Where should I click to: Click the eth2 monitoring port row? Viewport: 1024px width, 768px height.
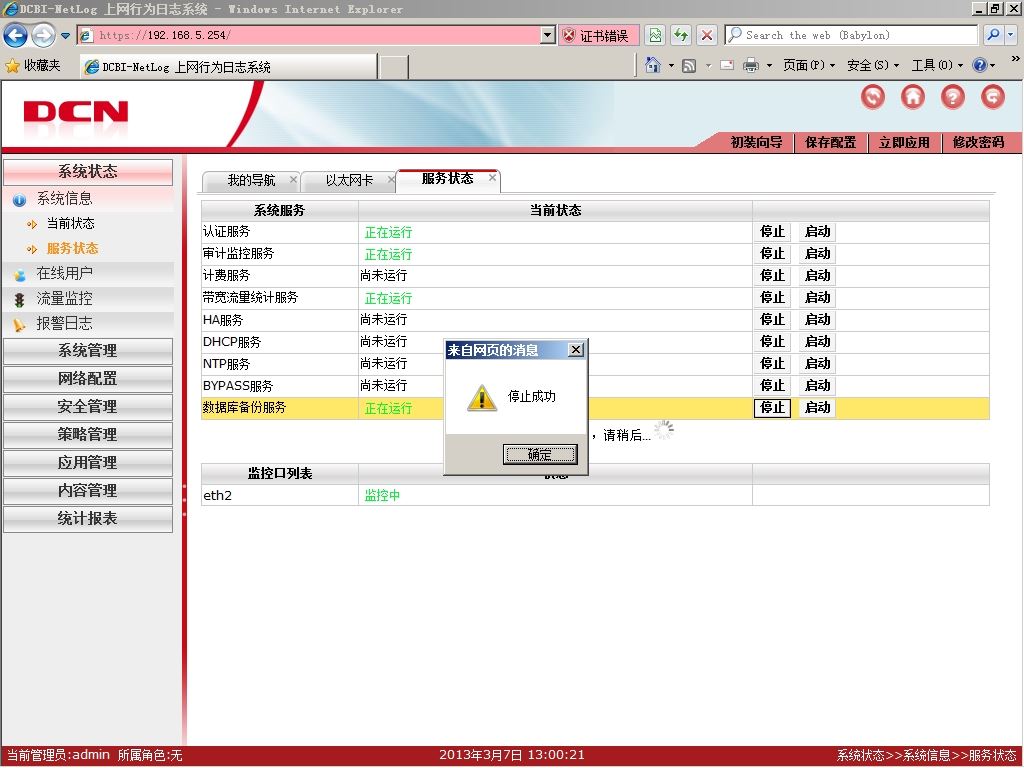coord(595,496)
